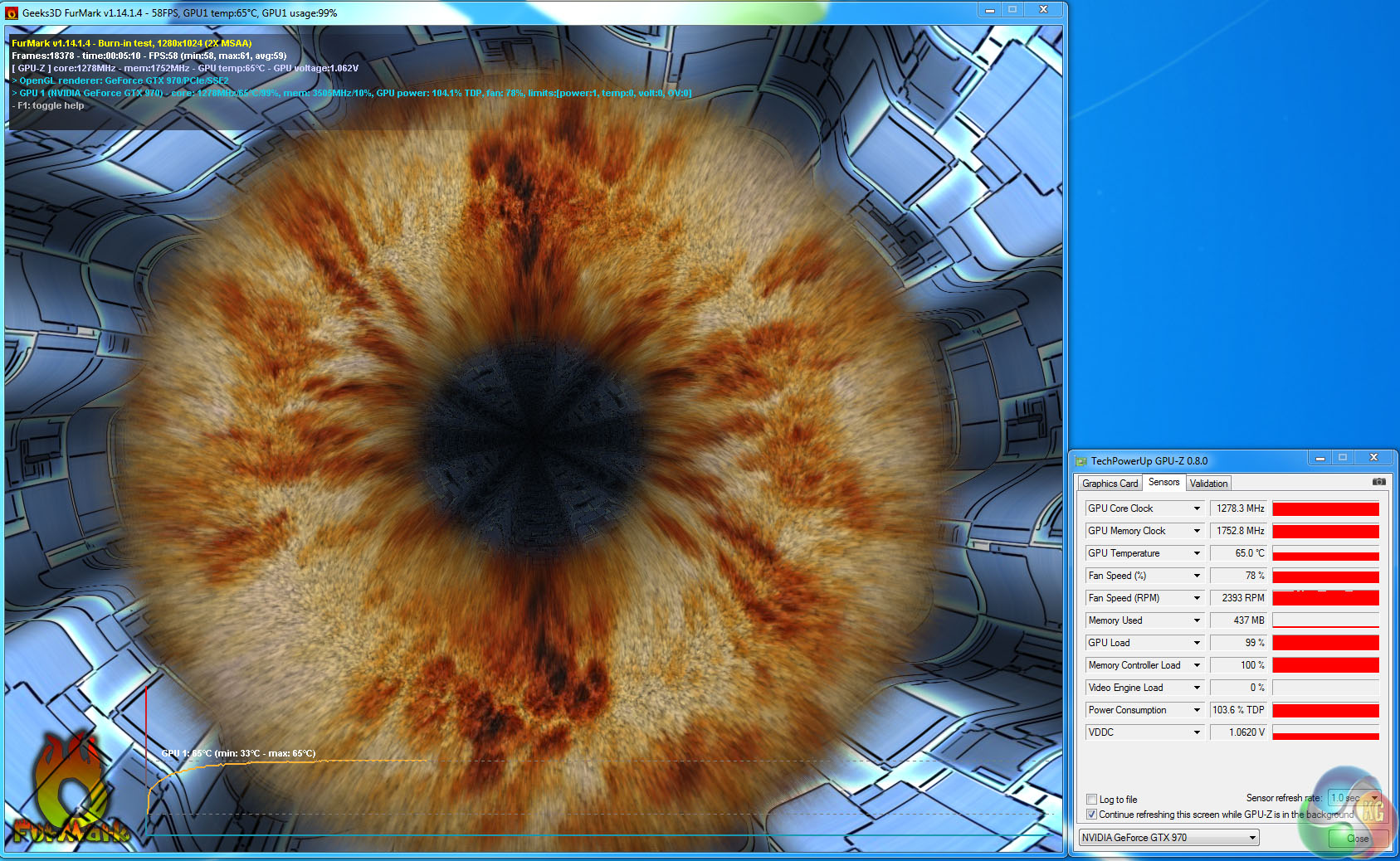Expand the Power Consumption sensor dropdown
The image size is (1400, 861).
click(1197, 710)
